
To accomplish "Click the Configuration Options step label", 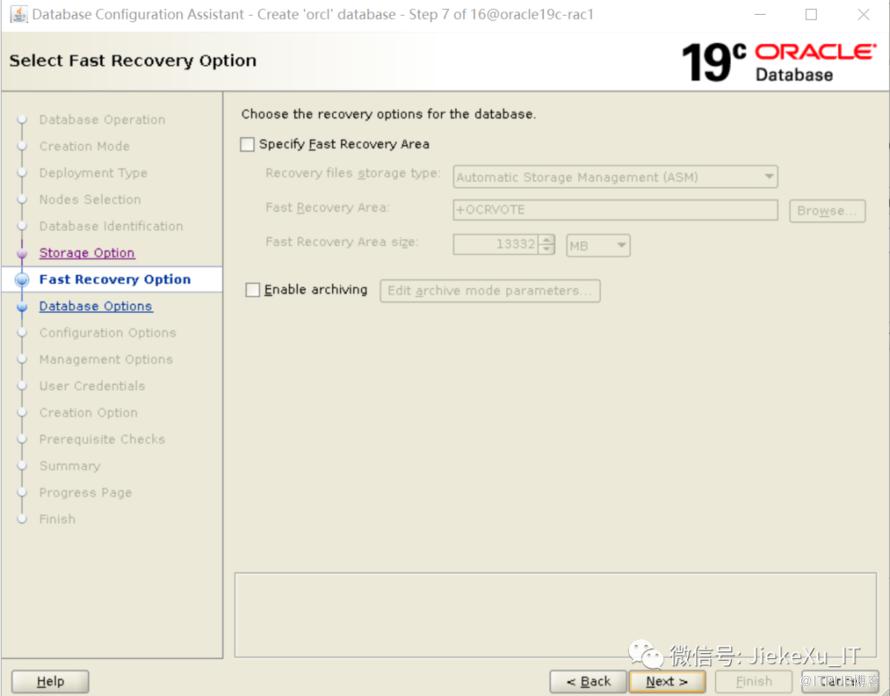I will click(107, 333).
